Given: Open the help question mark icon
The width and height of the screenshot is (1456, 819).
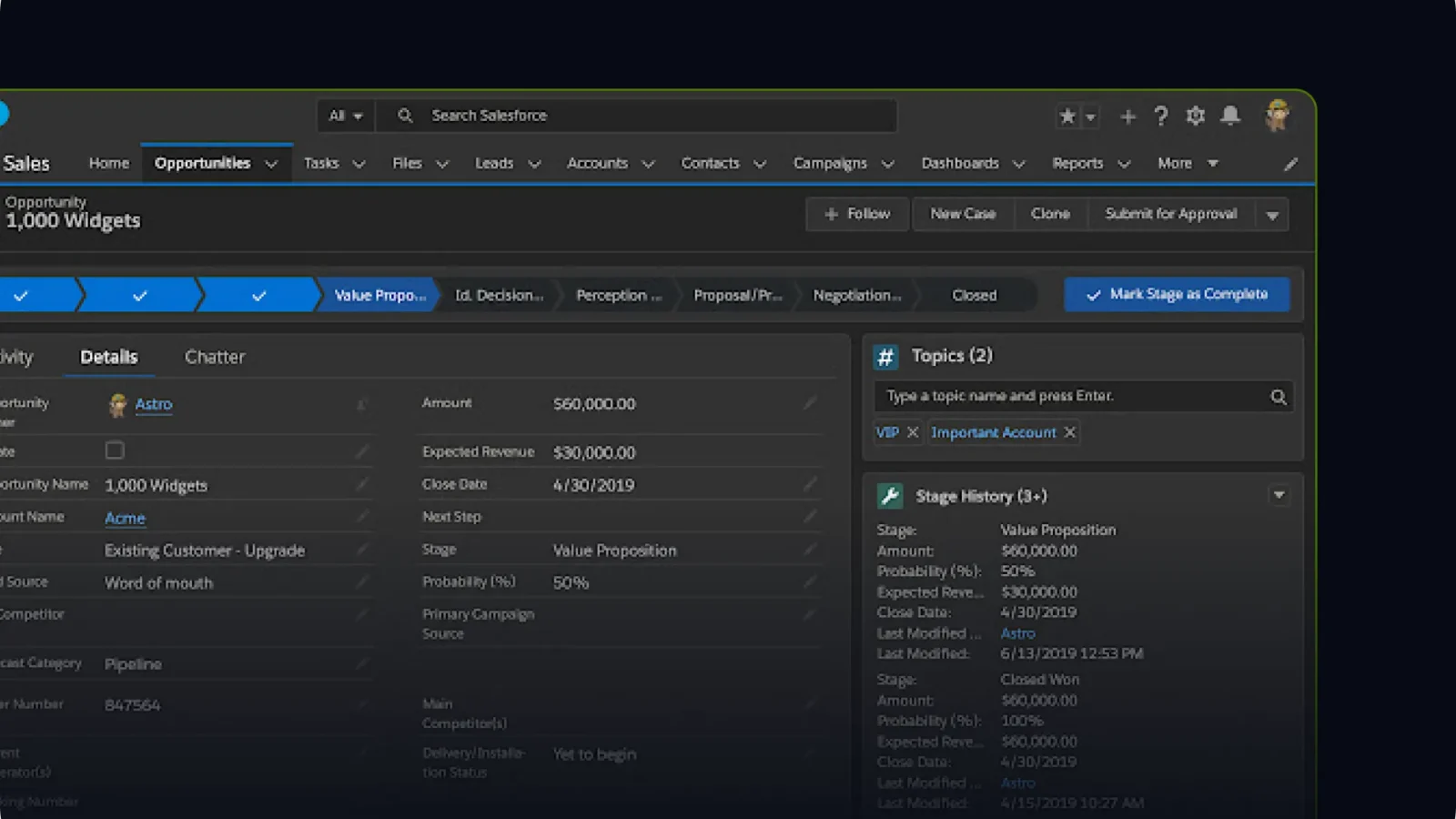Looking at the screenshot, I should 1161,116.
